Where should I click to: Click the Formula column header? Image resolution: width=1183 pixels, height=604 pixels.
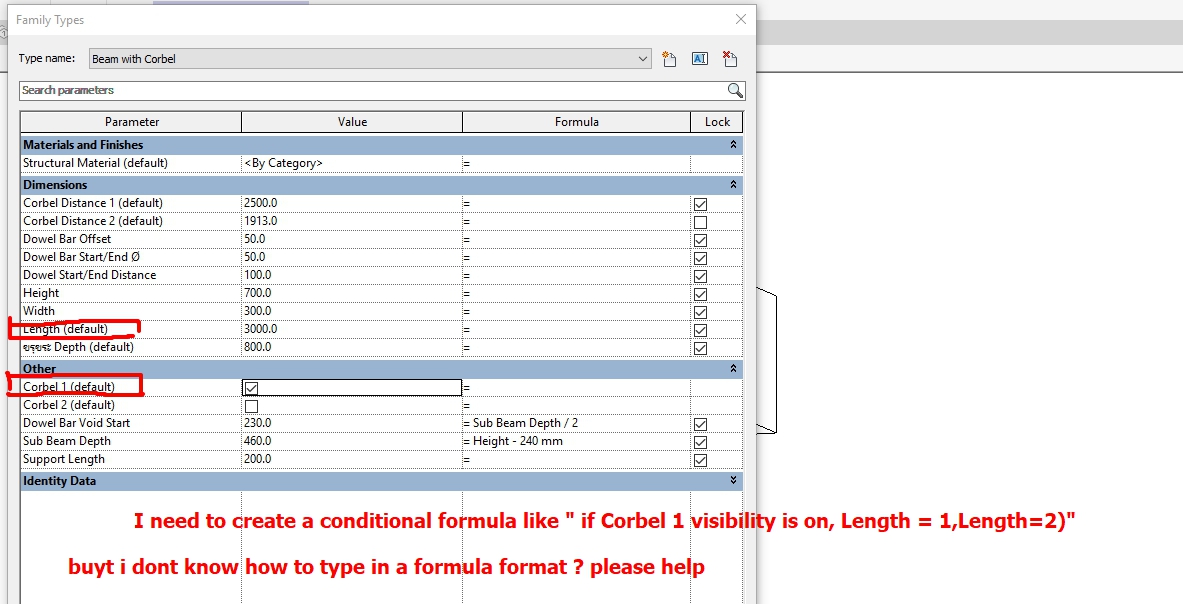click(x=577, y=121)
